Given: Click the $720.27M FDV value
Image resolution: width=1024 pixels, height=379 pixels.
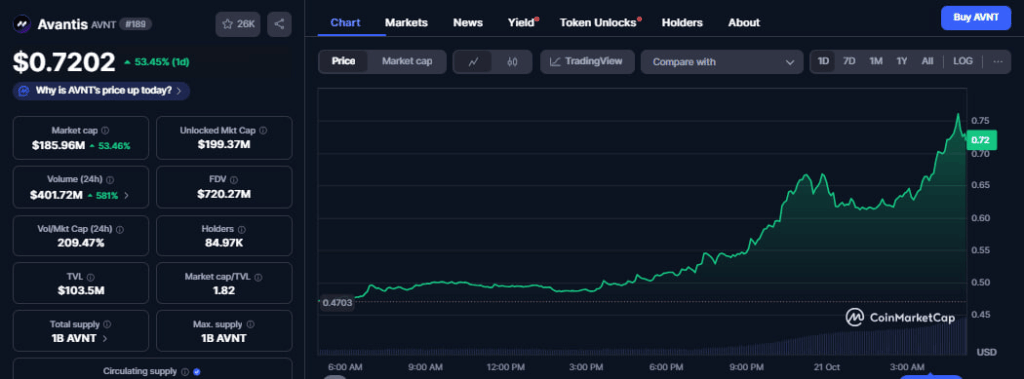Looking at the screenshot, I should [x=224, y=195].
